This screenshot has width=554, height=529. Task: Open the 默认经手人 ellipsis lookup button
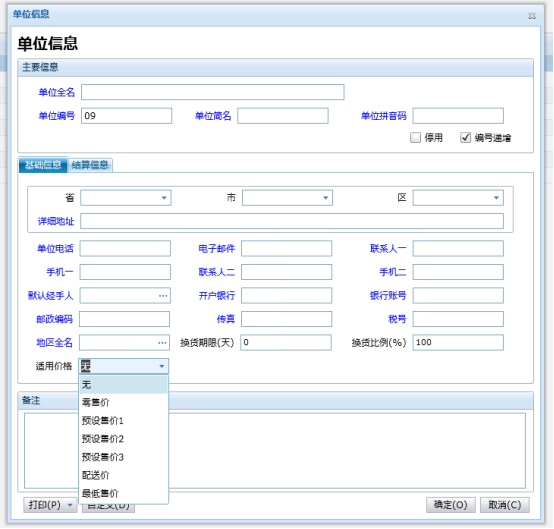point(163,296)
